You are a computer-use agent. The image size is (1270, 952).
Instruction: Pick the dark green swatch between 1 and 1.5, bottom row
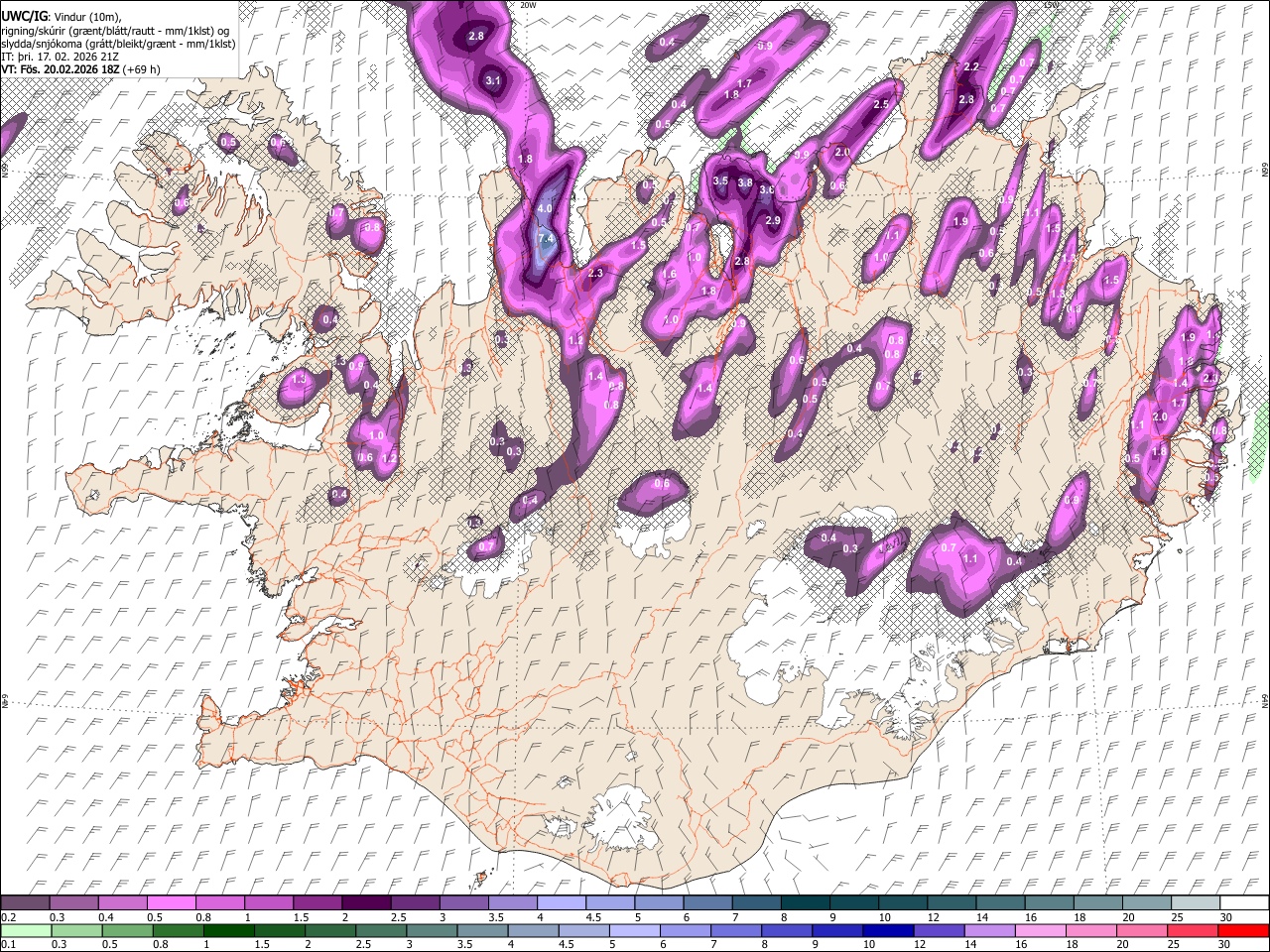pyautogui.click(x=229, y=930)
